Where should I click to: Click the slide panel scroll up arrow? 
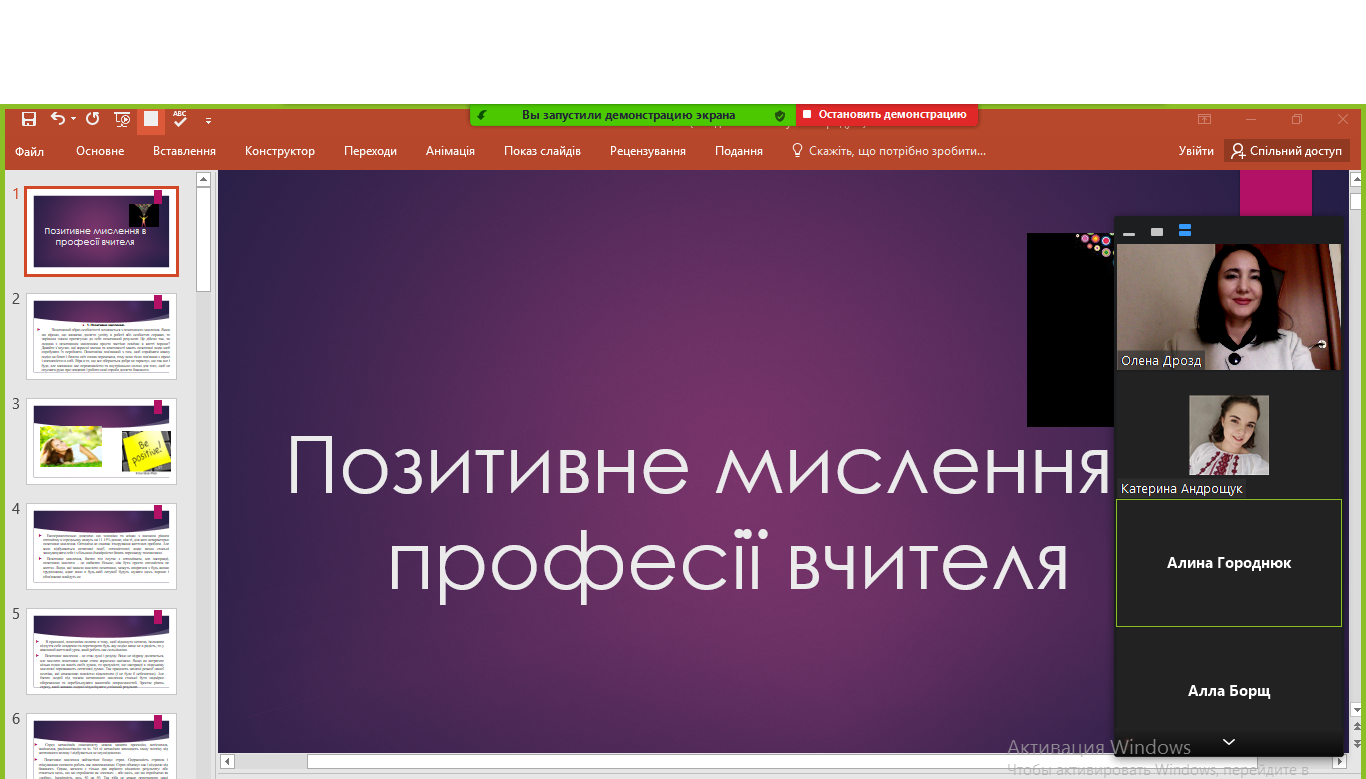click(203, 180)
